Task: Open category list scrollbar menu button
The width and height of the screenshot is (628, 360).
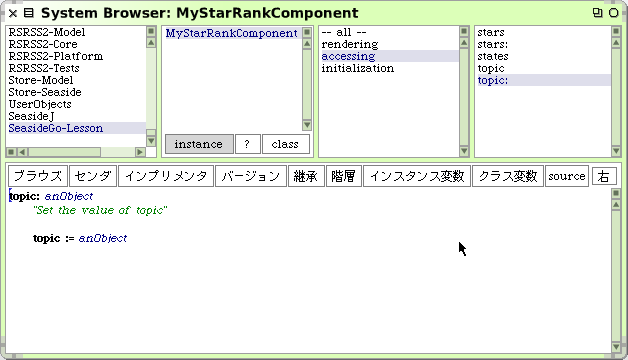Action: (x=151, y=31)
